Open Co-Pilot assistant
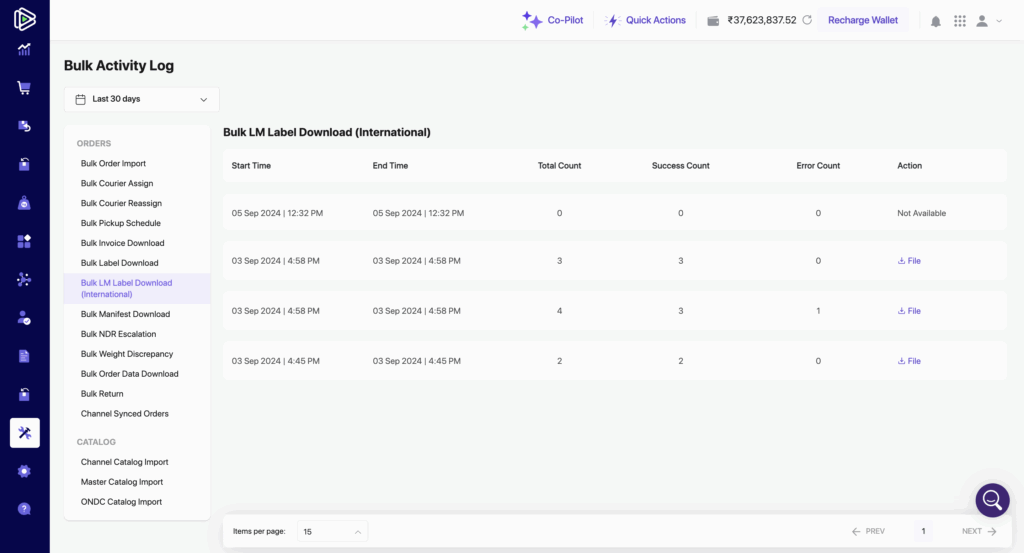Image resolution: width=1024 pixels, height=553 pixels. 553,20
